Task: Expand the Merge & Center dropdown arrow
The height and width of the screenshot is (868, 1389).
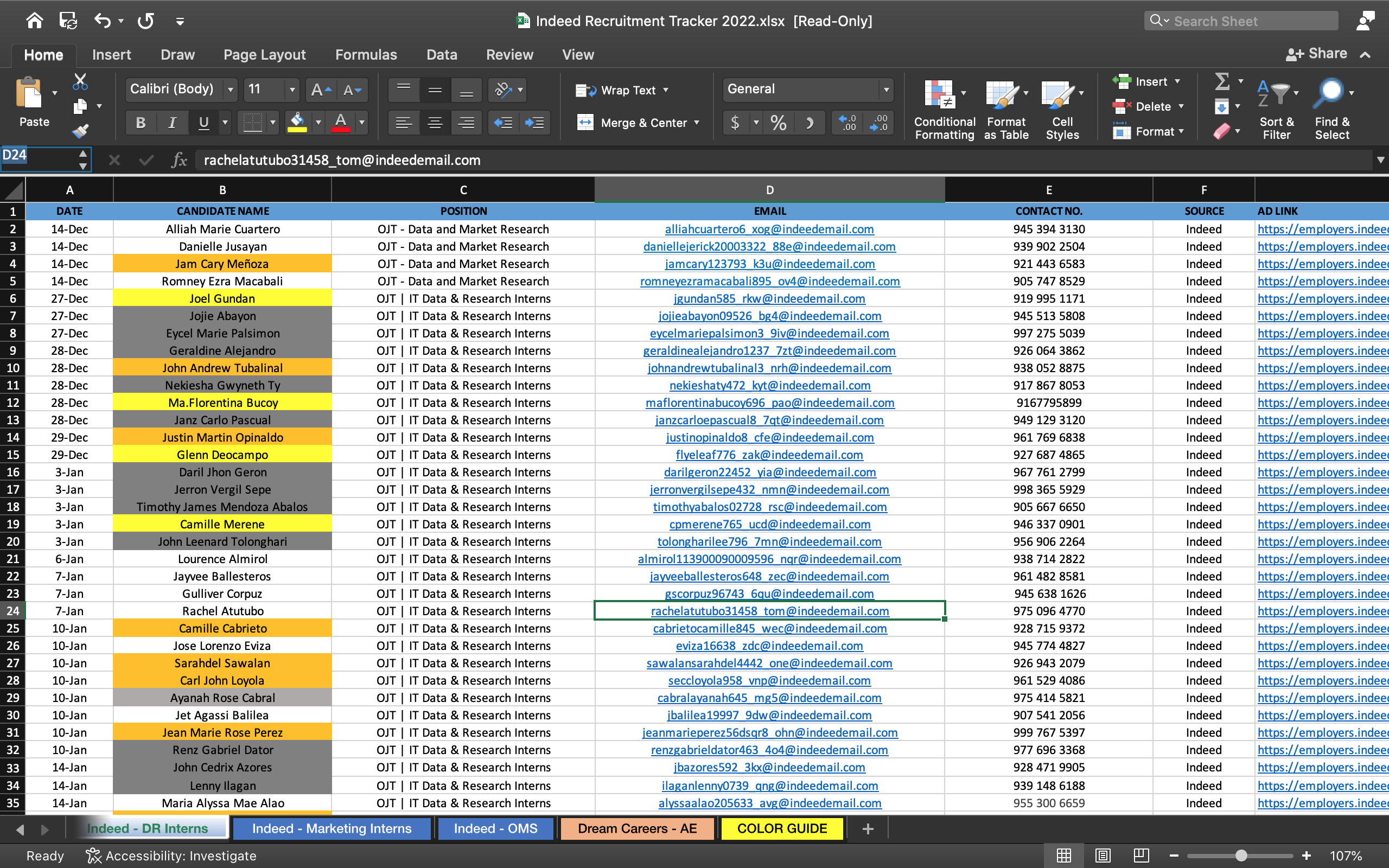Action: [697, 123]
